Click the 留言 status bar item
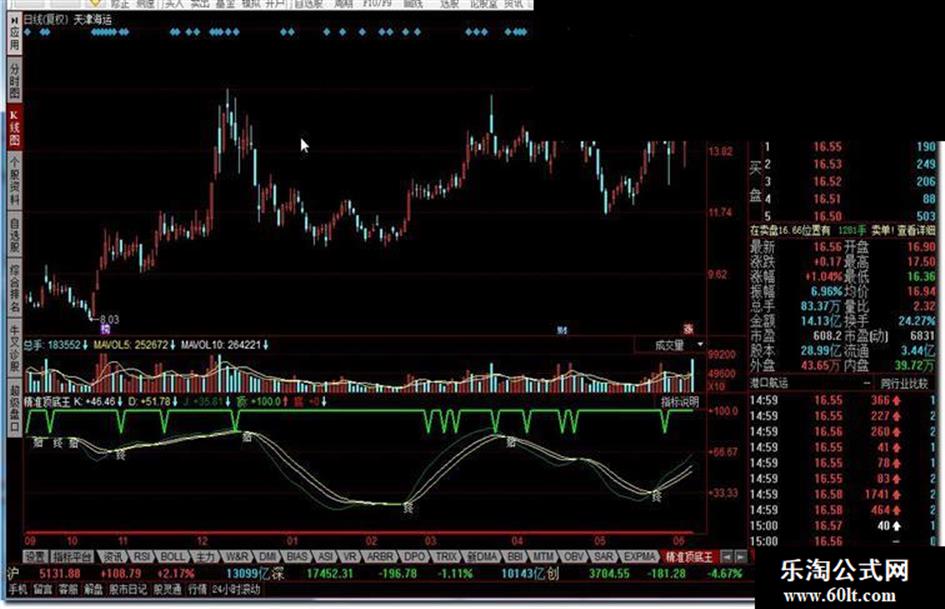The image size is (945, 609). tap(43, 589)
